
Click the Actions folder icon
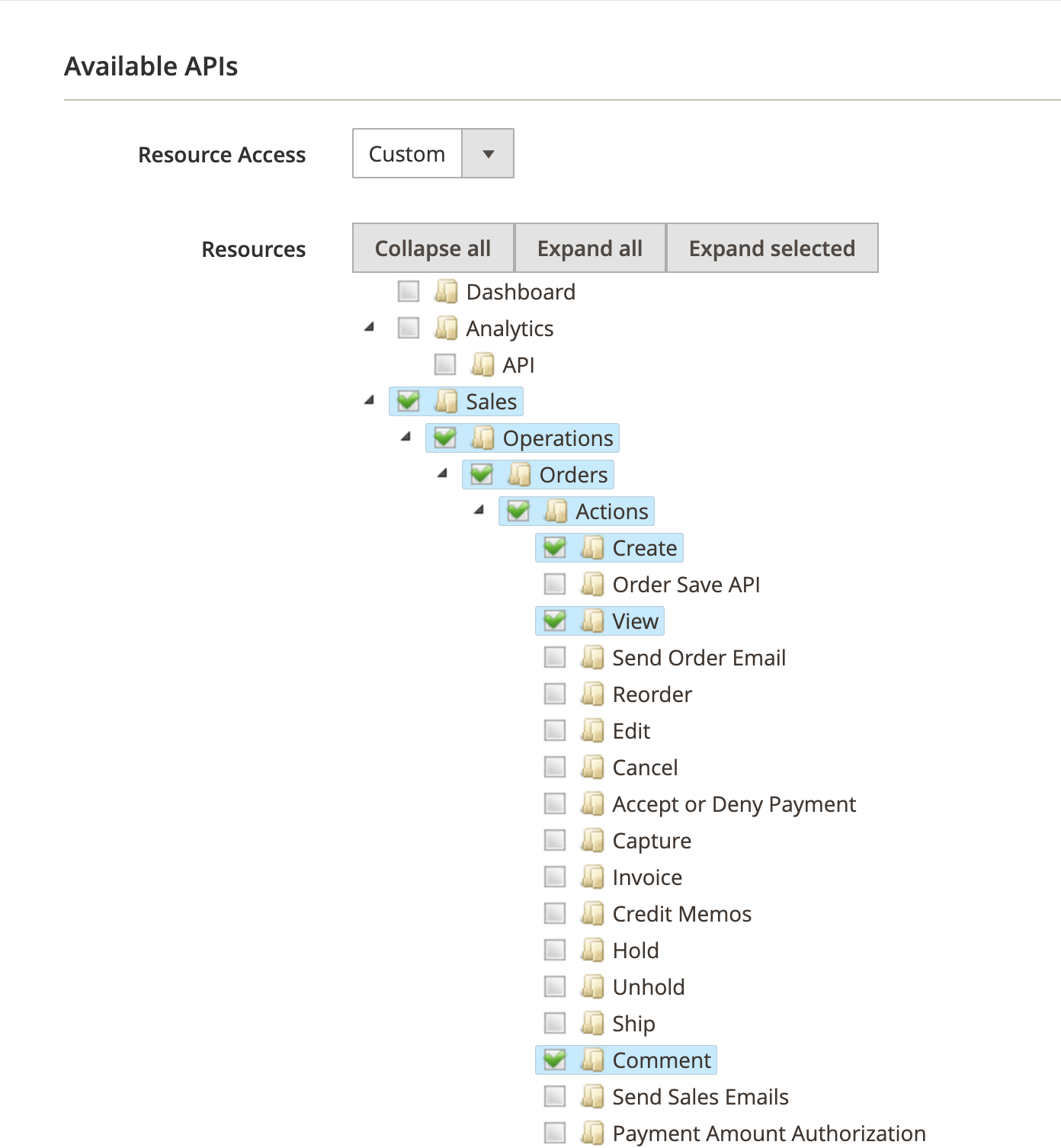pyautogui.click(x=556, y=511)
